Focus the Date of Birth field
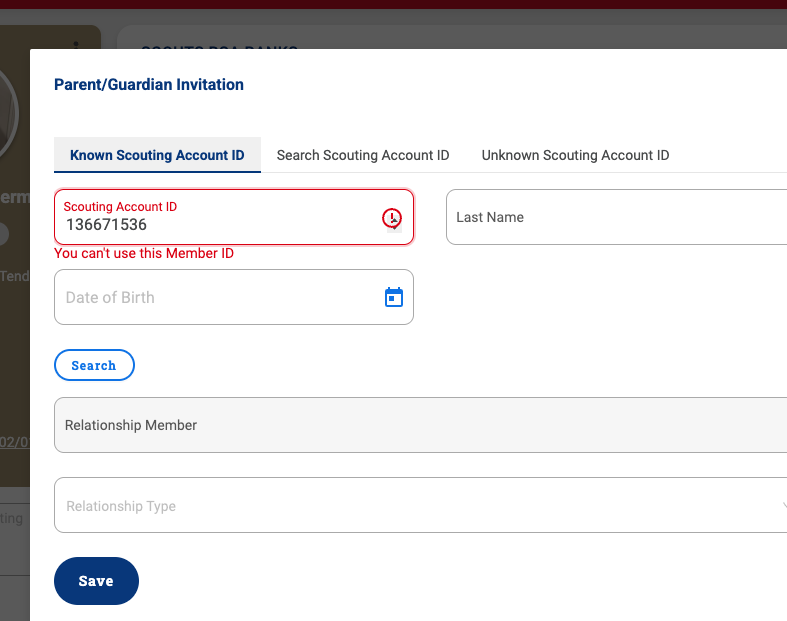 (x=234, y=297)
